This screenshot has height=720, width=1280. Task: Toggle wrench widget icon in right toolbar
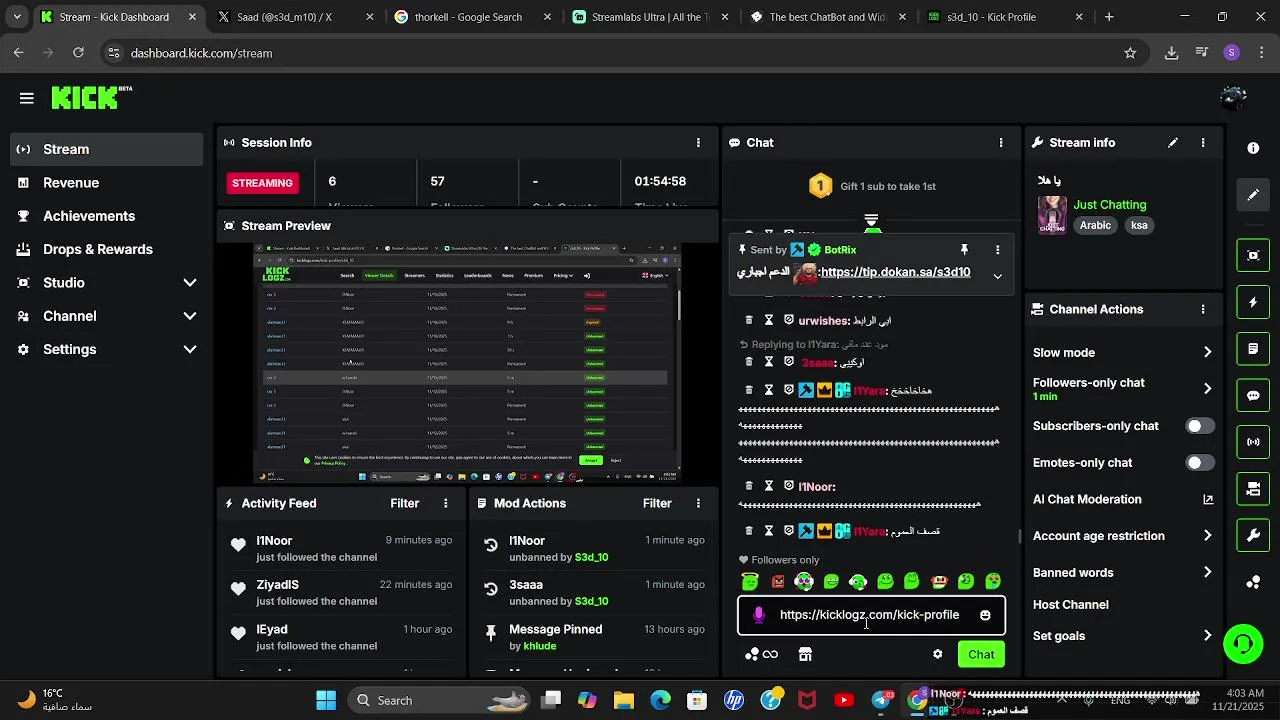point(1253,535)
